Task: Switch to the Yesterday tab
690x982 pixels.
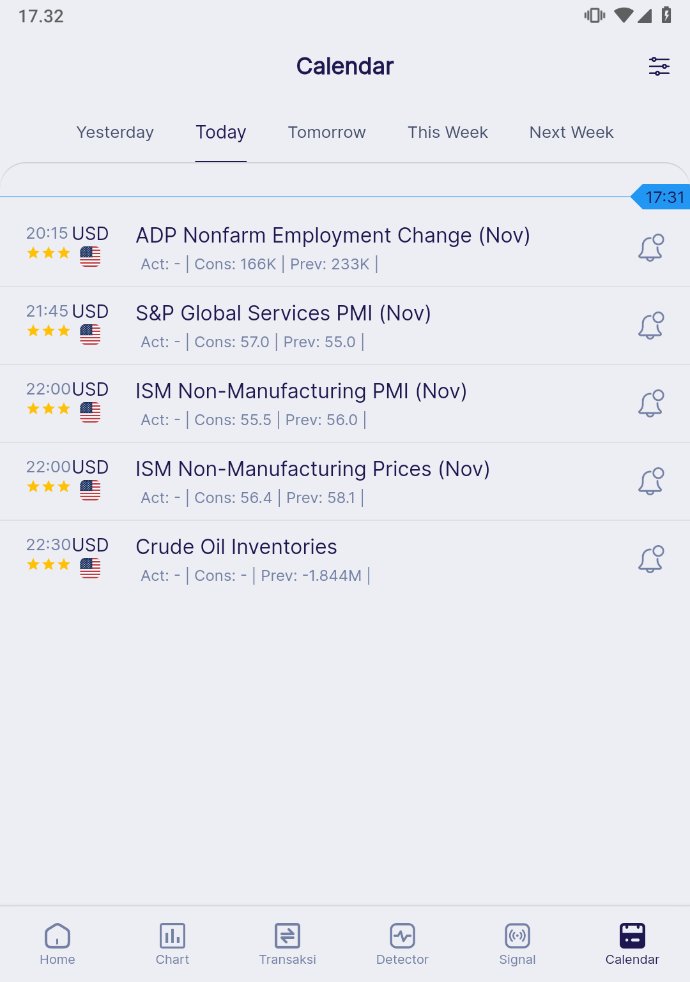Action: pos(115,132)
